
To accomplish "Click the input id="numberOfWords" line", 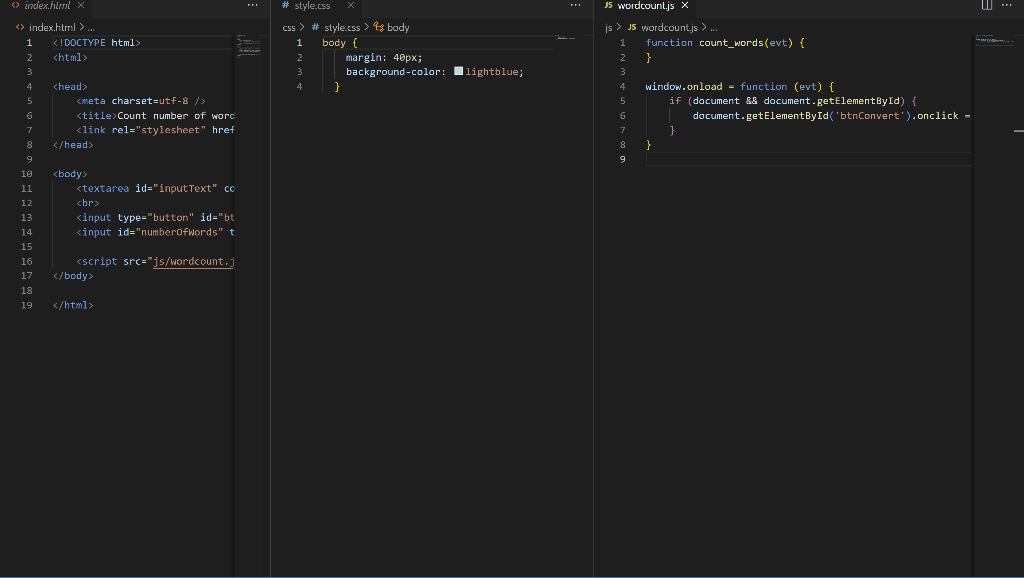I will (155, 232).
